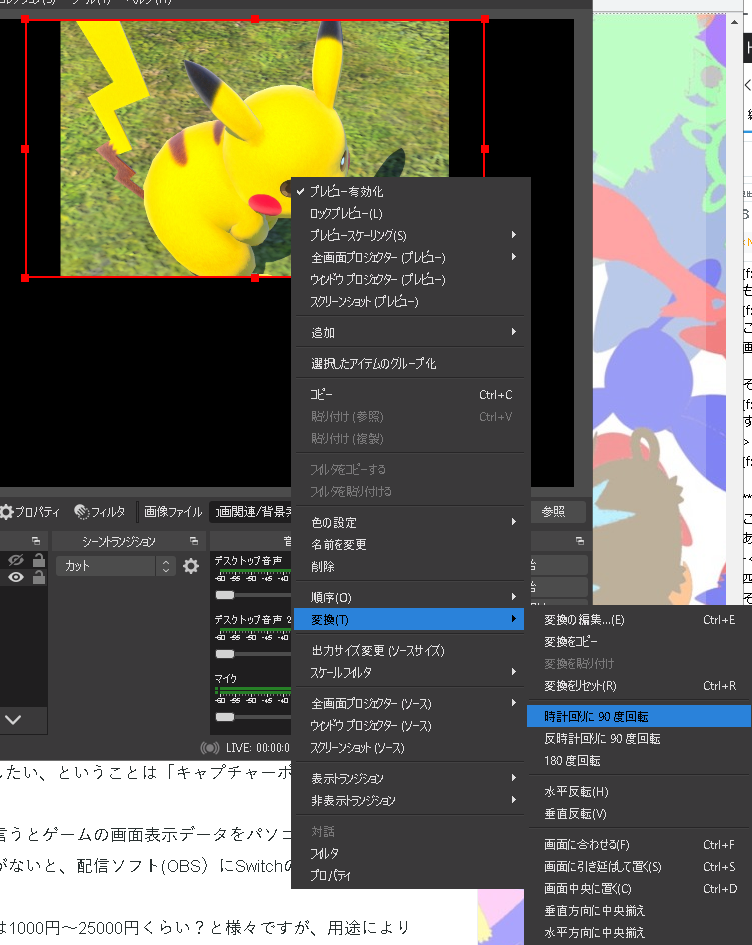Click the LIVE broadcast status icon
The width and height of the screenshot is (752, 945).
click(x=210, y=748)
